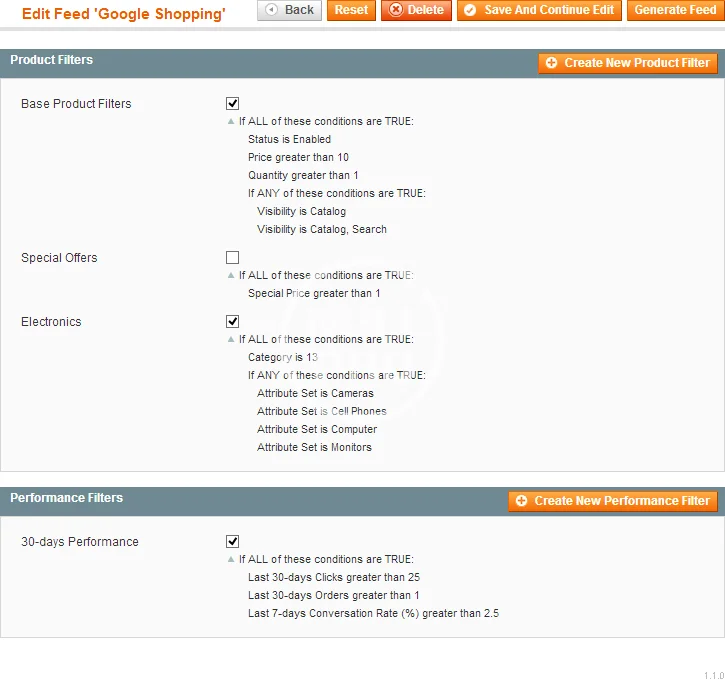Click the Back arrow icon
Screen dimensions: 725x680
[272, 10]
